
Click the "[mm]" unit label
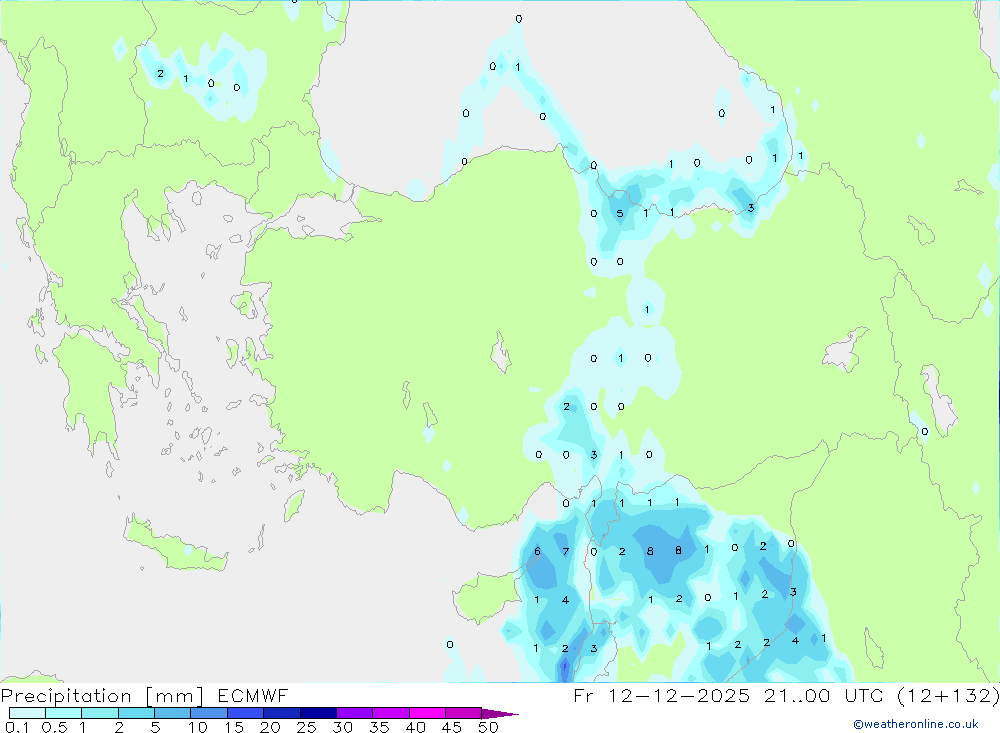click(x=174, y=696)
